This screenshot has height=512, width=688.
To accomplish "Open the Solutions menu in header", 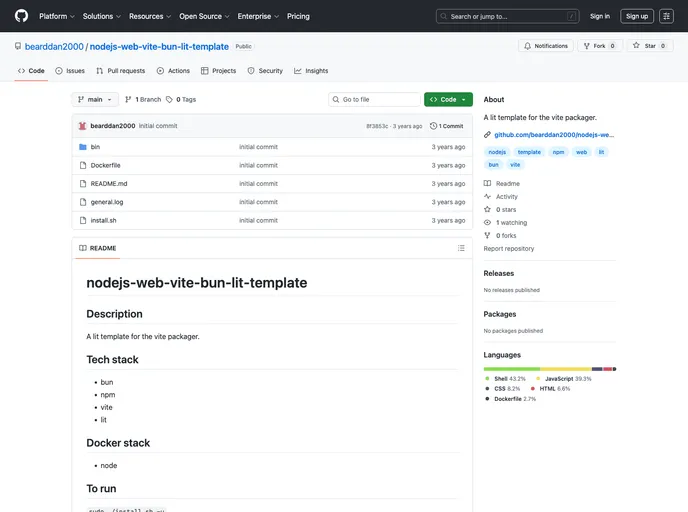I will pos(102,16).
